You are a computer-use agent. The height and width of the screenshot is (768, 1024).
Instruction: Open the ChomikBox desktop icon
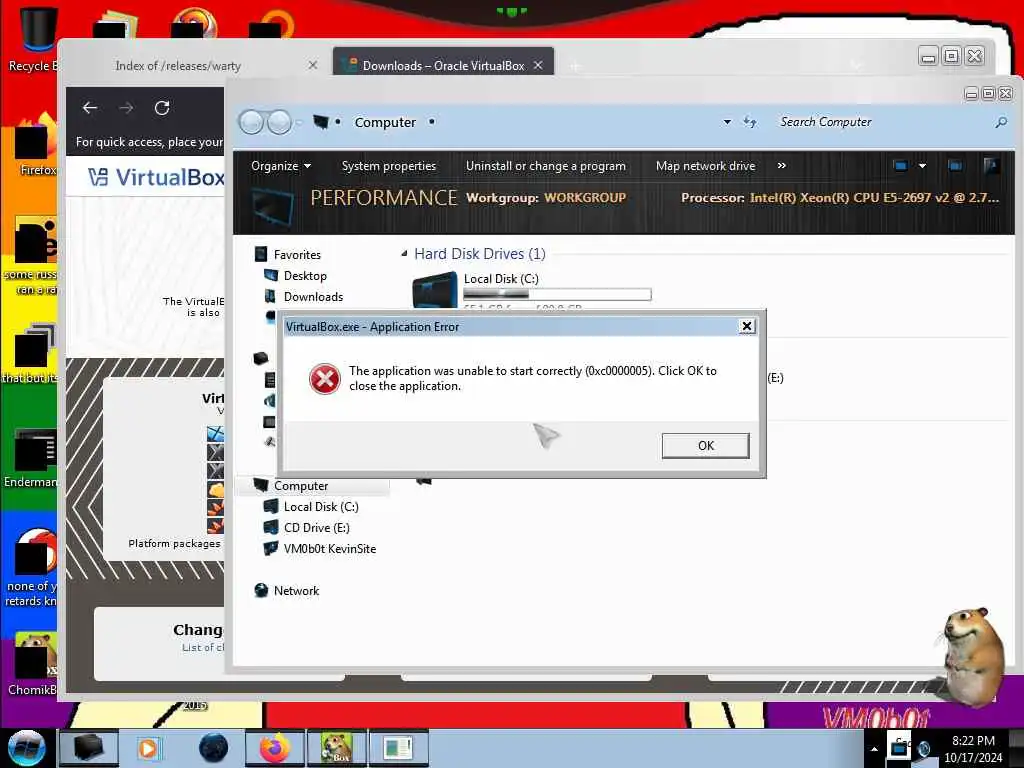(33, 663)
